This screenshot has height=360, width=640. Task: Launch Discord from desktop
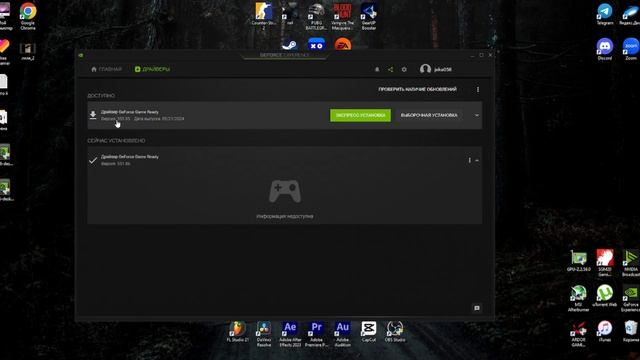(604, 49)
